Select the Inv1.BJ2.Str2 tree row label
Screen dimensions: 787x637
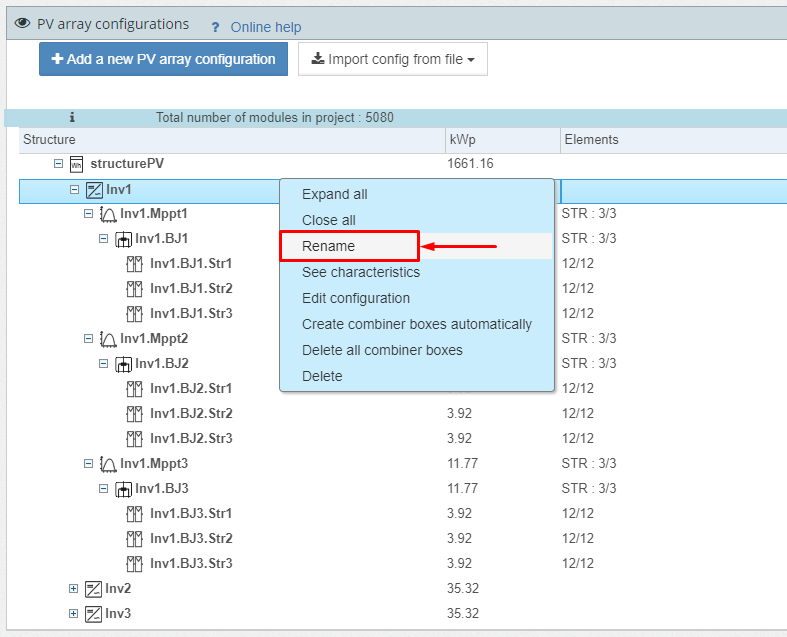(x=191, y=414)
